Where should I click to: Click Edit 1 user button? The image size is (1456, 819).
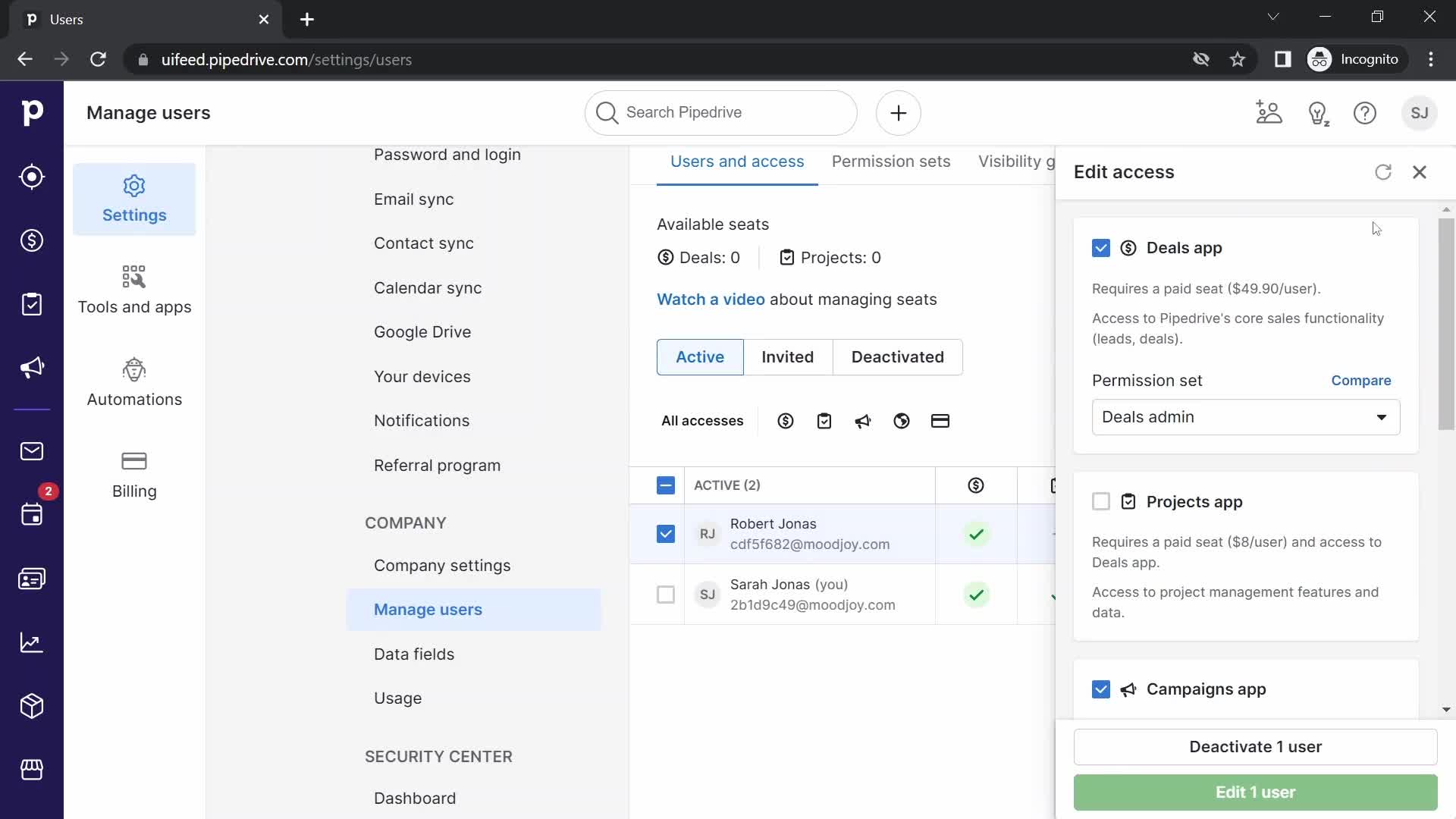pyautogui.click(x=1255, y=792)
